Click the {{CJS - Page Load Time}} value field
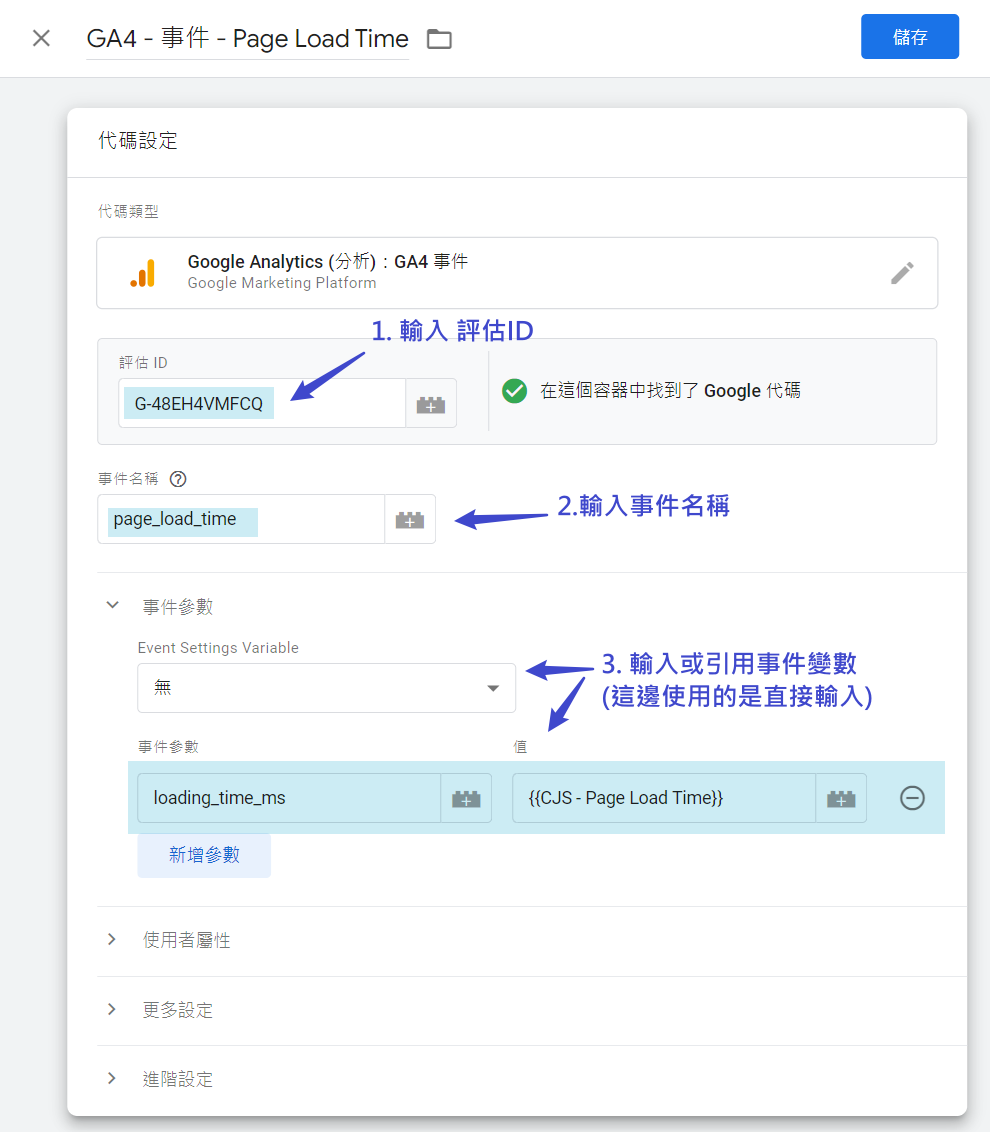This screenshot has height=1132, width=990. [664, 798]
